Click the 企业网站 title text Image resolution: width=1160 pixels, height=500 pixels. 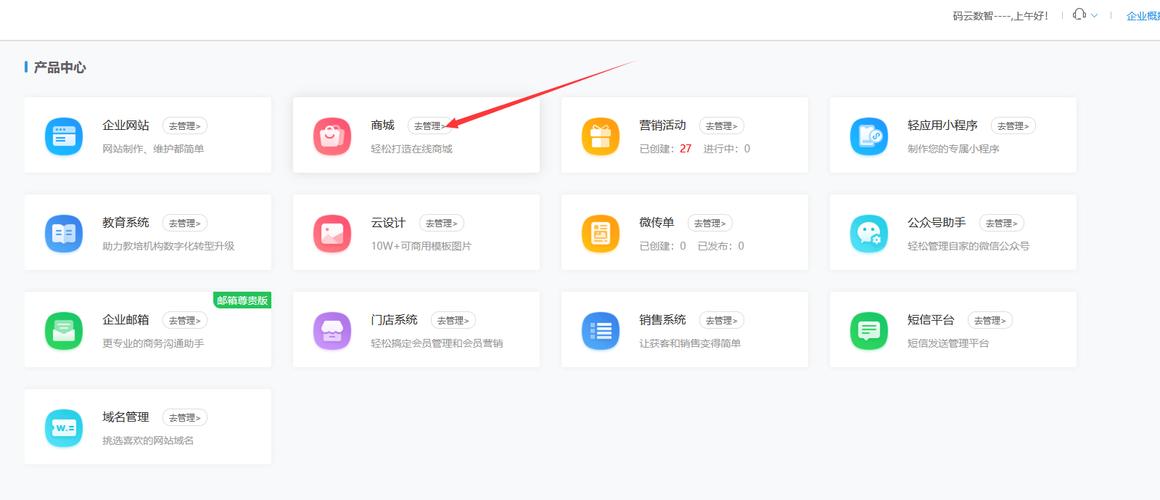pos(126,126)
